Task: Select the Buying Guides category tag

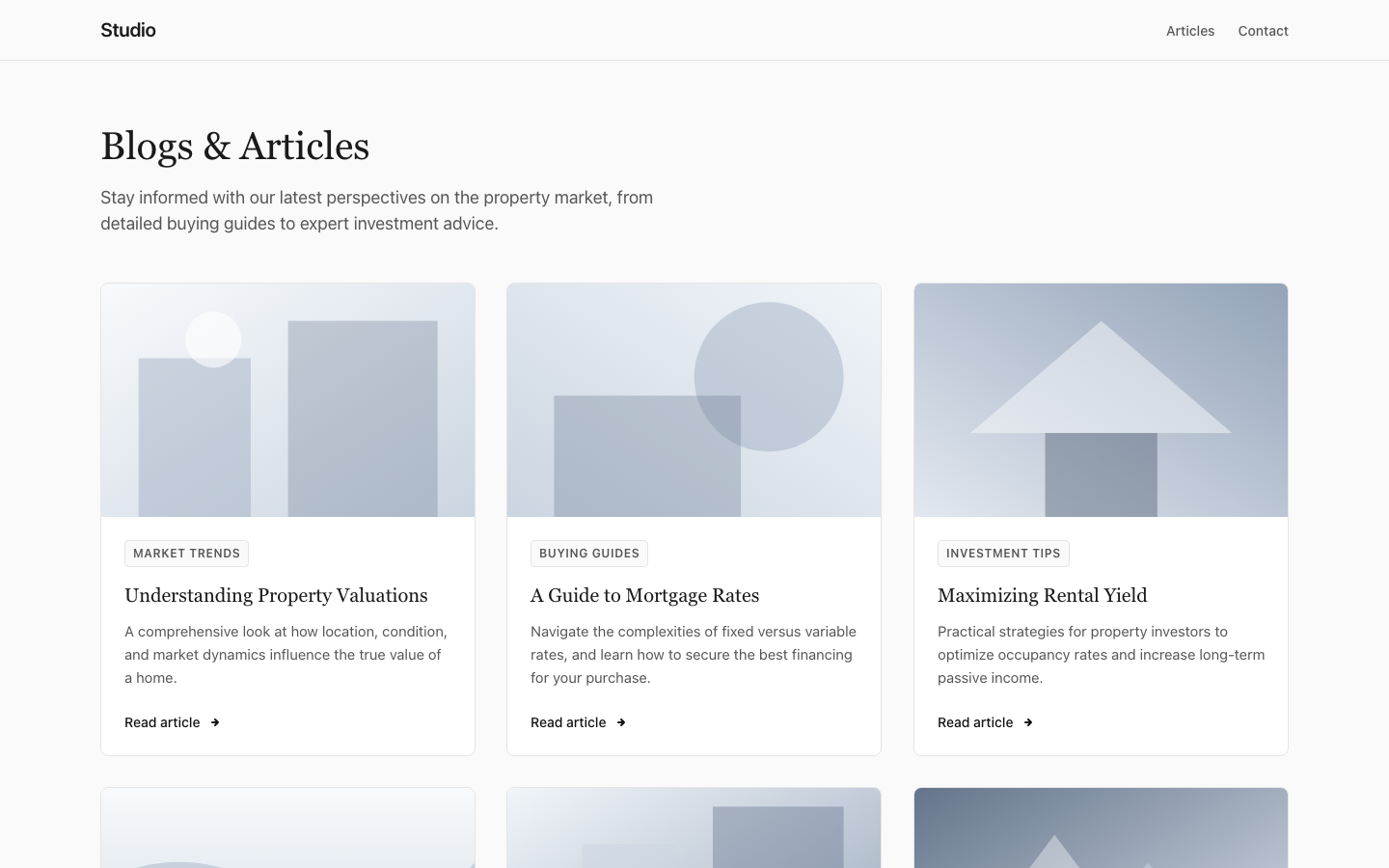Action: point(589,554)
